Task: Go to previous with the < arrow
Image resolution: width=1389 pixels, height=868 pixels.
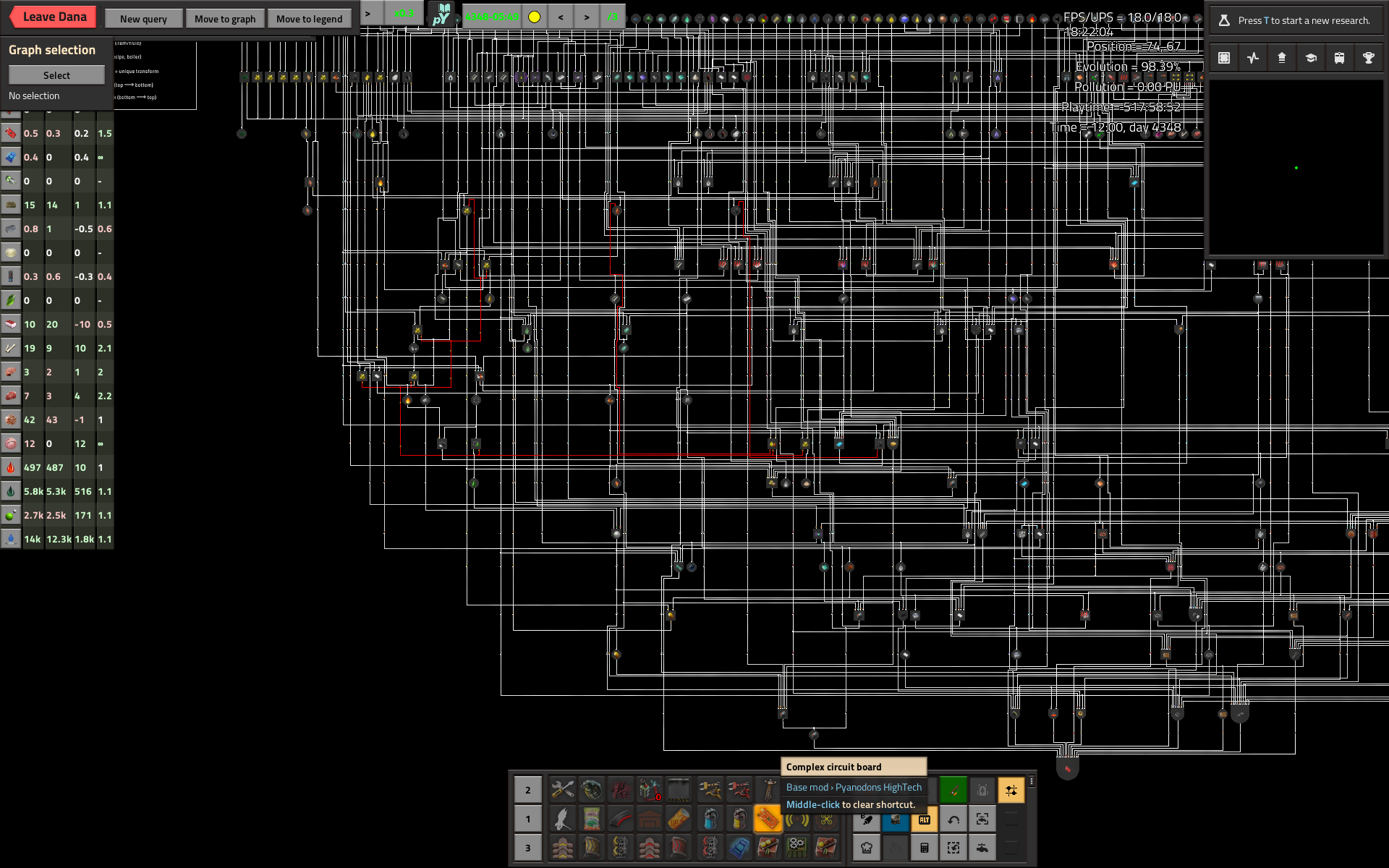Action: pyautogui.click(x=561, y=17)
